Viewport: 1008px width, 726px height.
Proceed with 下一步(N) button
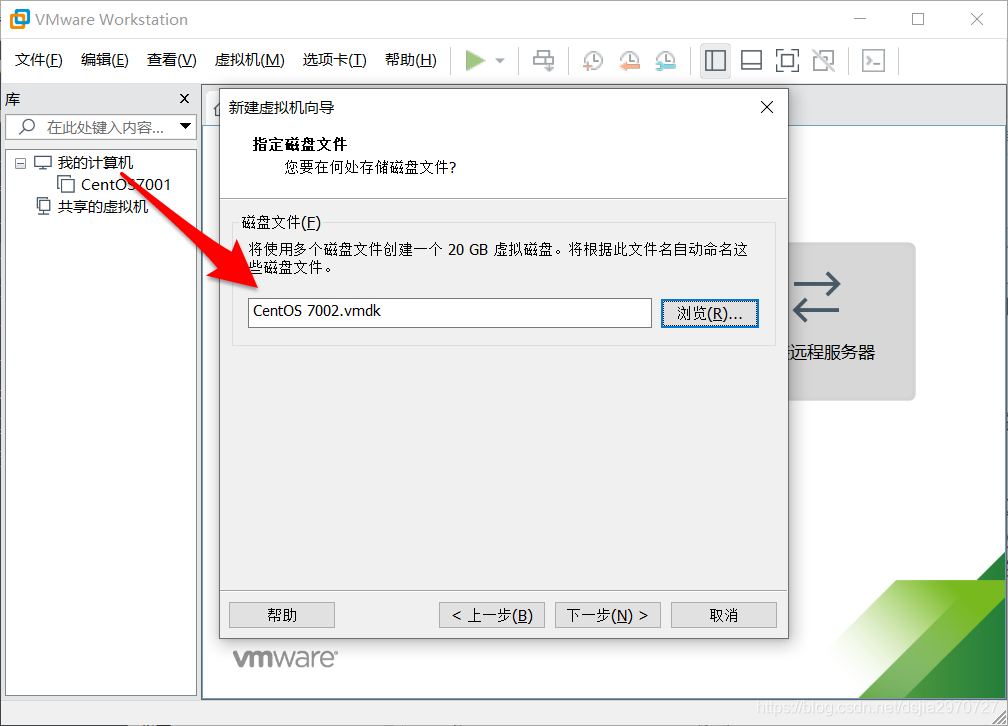(608, 615)
